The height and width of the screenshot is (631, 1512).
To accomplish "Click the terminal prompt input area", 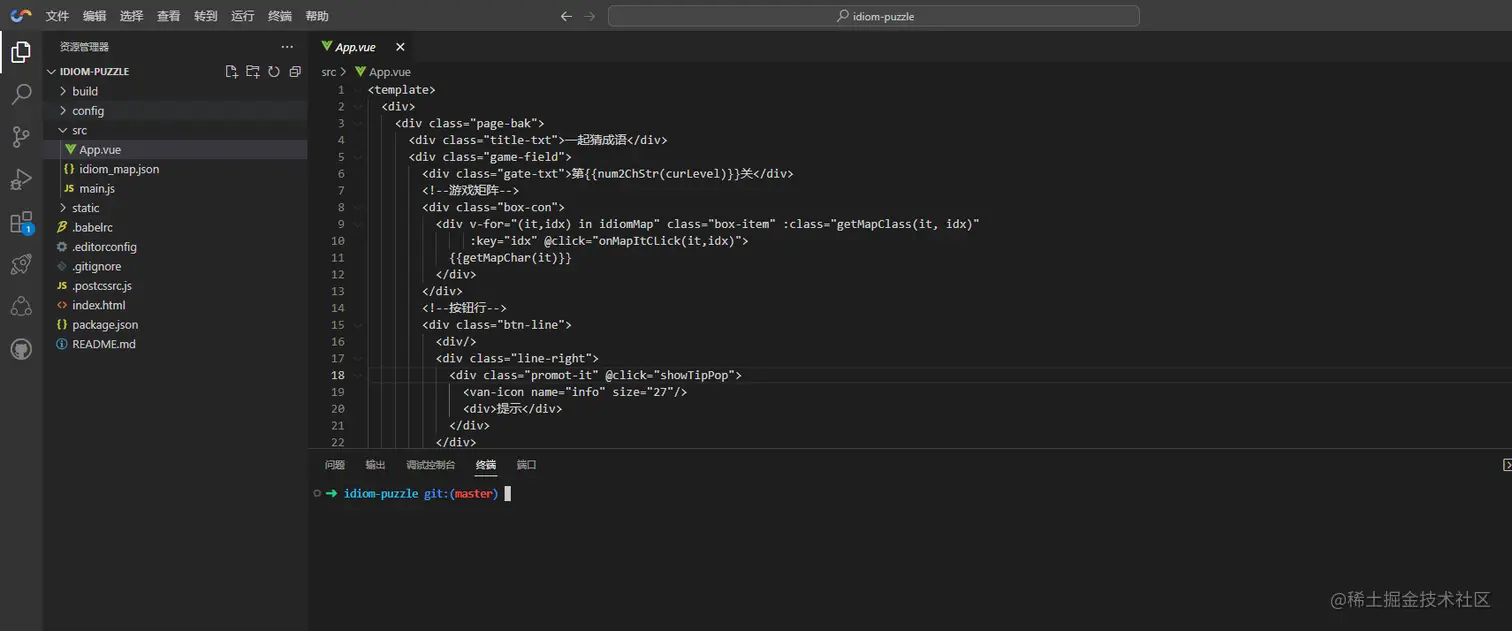I will (x=508, y=494).
